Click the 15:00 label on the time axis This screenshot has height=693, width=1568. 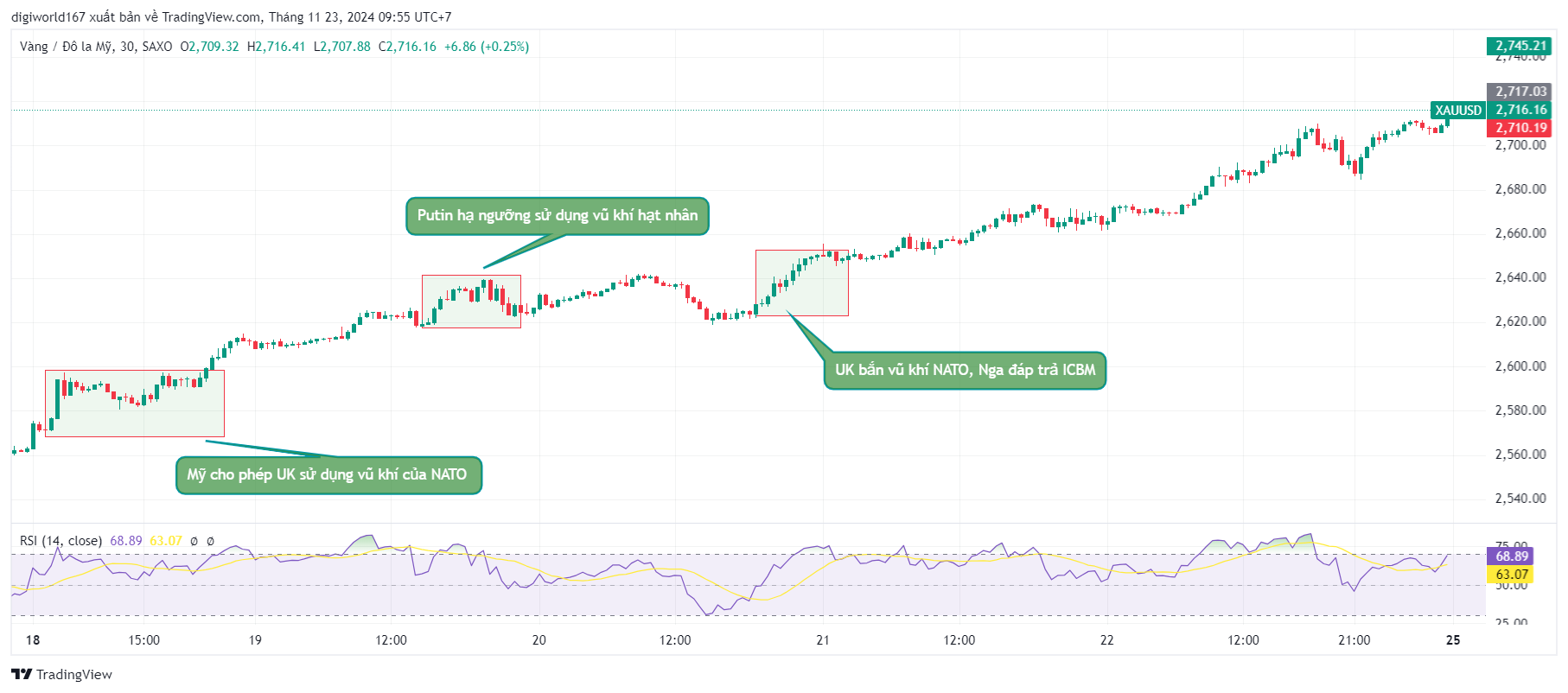pos(144,640)
